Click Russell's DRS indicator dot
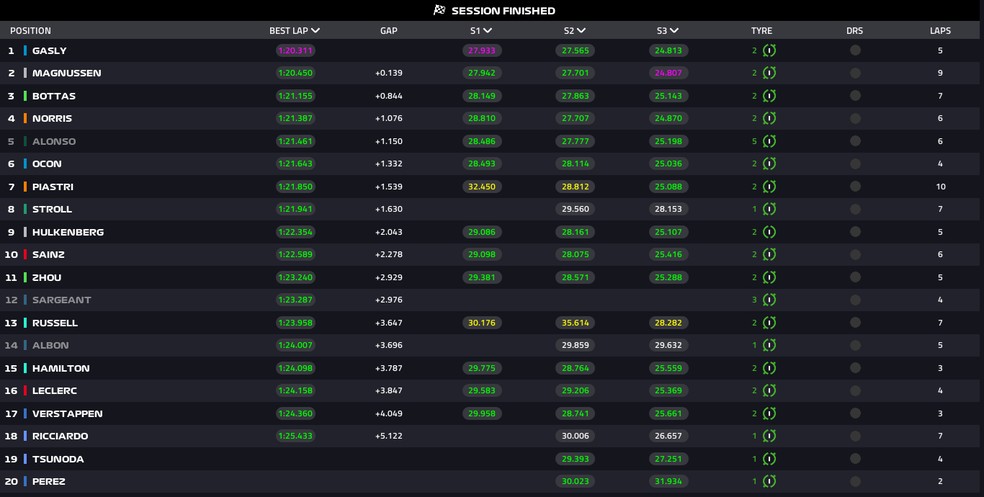 tap(855, 323)
